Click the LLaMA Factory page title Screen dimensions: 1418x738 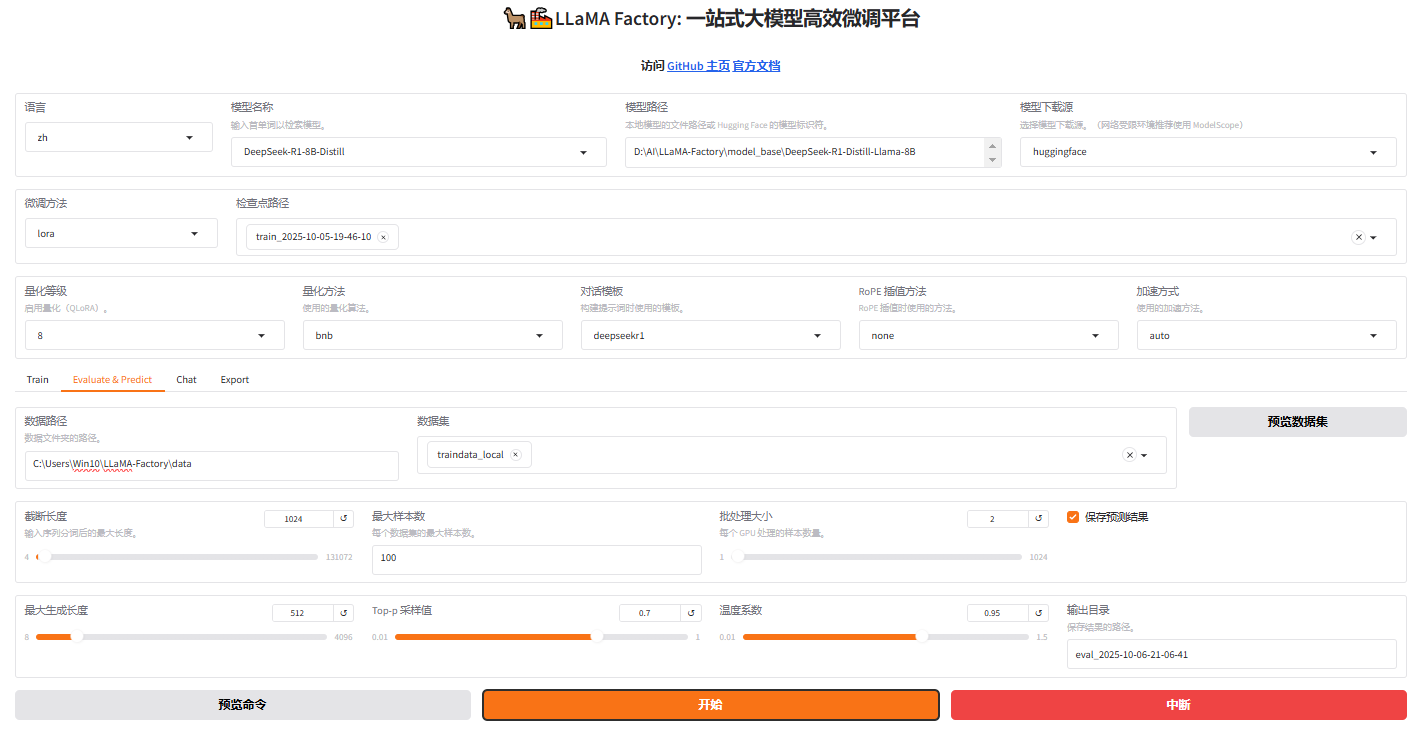tap(710, 18)
